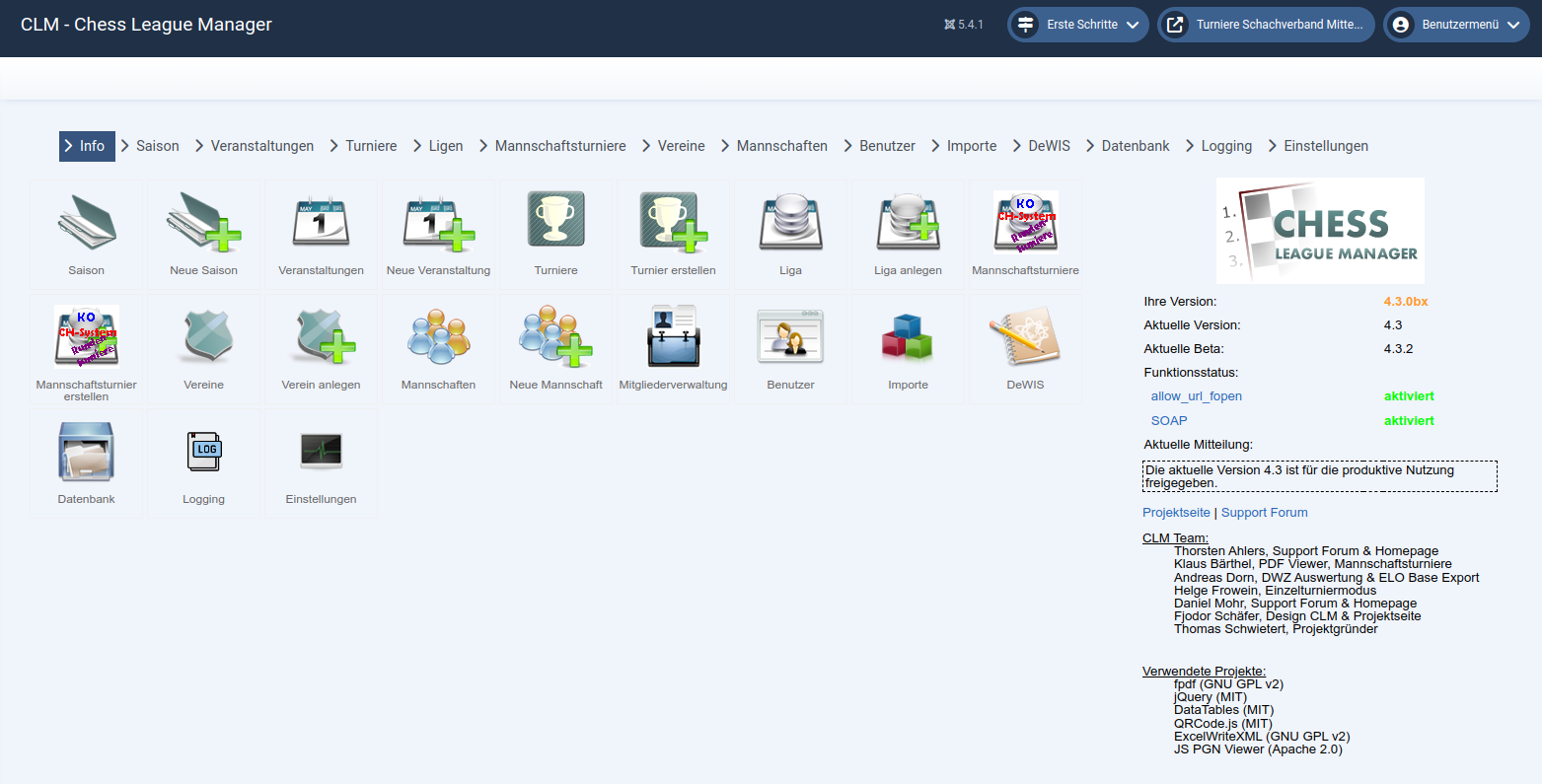The height and width of the screenshot is (784, 1542).
Task: Open the Einstellungen monitor icon
Action: click(322, 451)
